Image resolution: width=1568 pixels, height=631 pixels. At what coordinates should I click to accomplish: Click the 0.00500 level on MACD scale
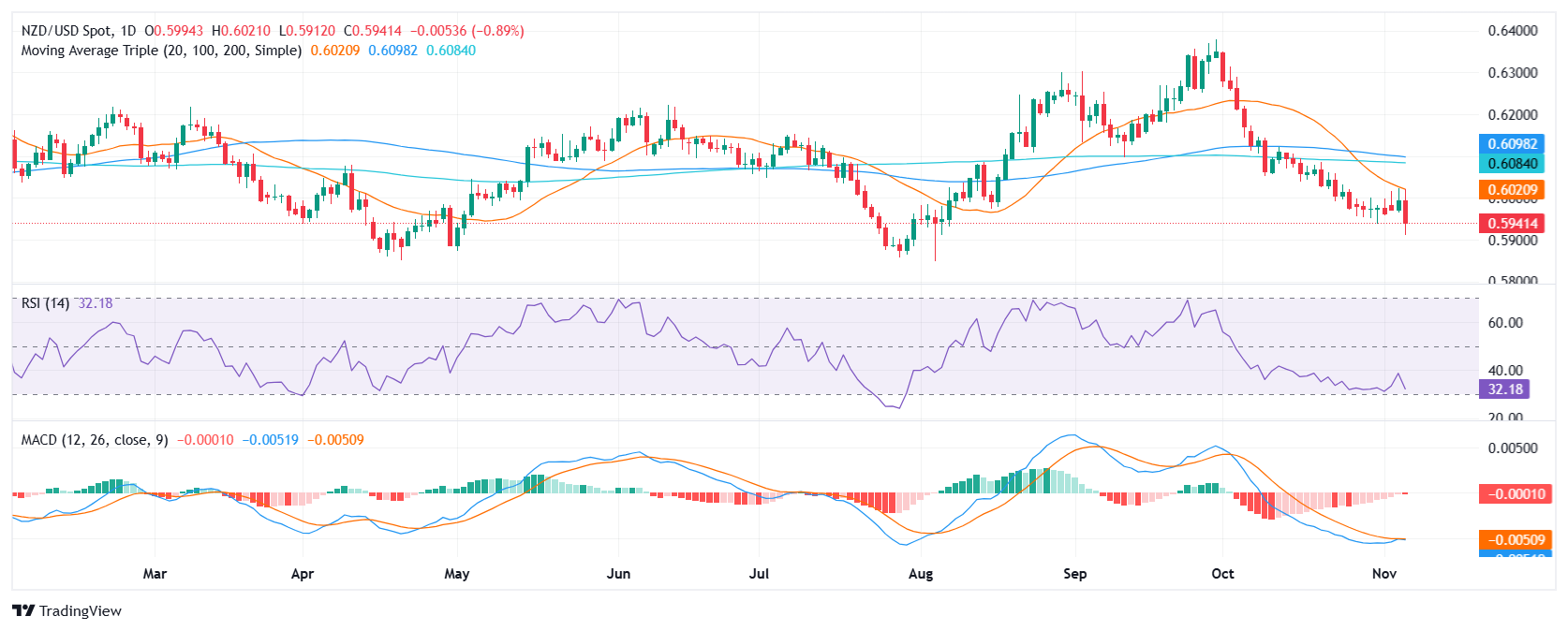[1512, 448]
